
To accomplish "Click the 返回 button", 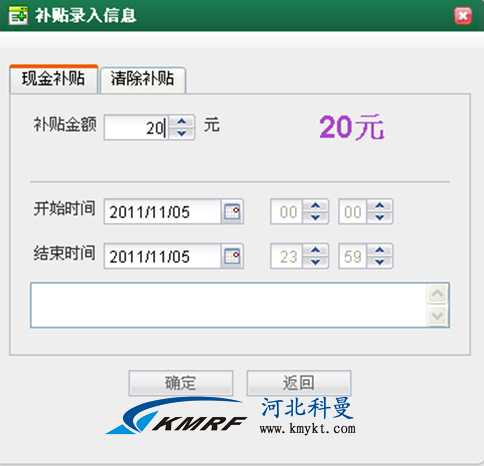I will (299, 383).
